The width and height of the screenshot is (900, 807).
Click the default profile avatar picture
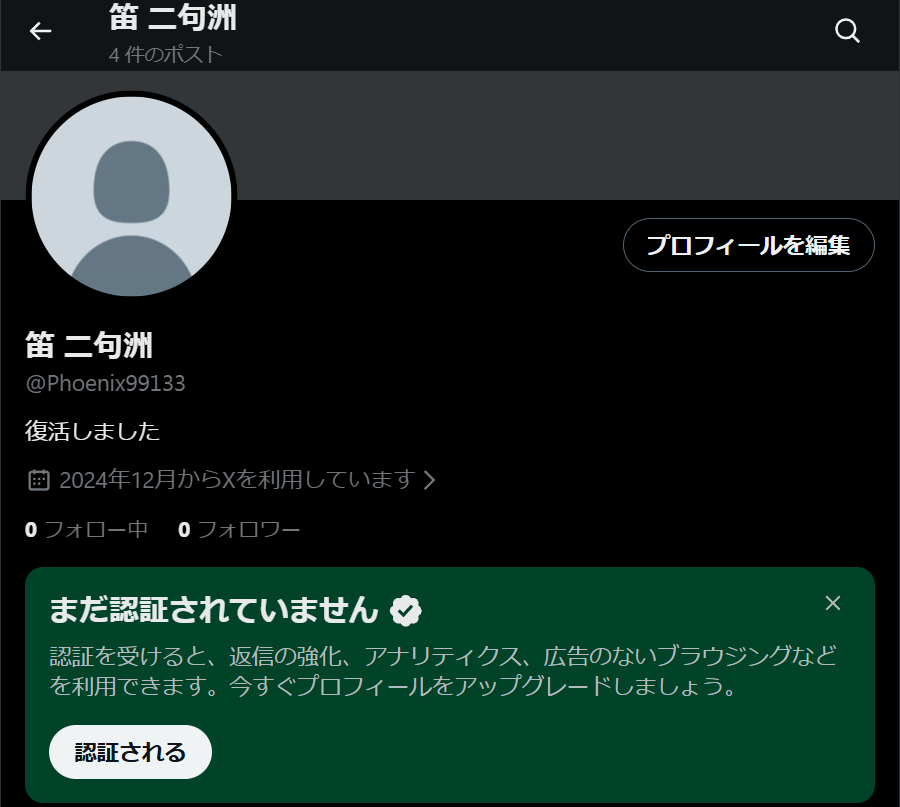tap(131, 196)
